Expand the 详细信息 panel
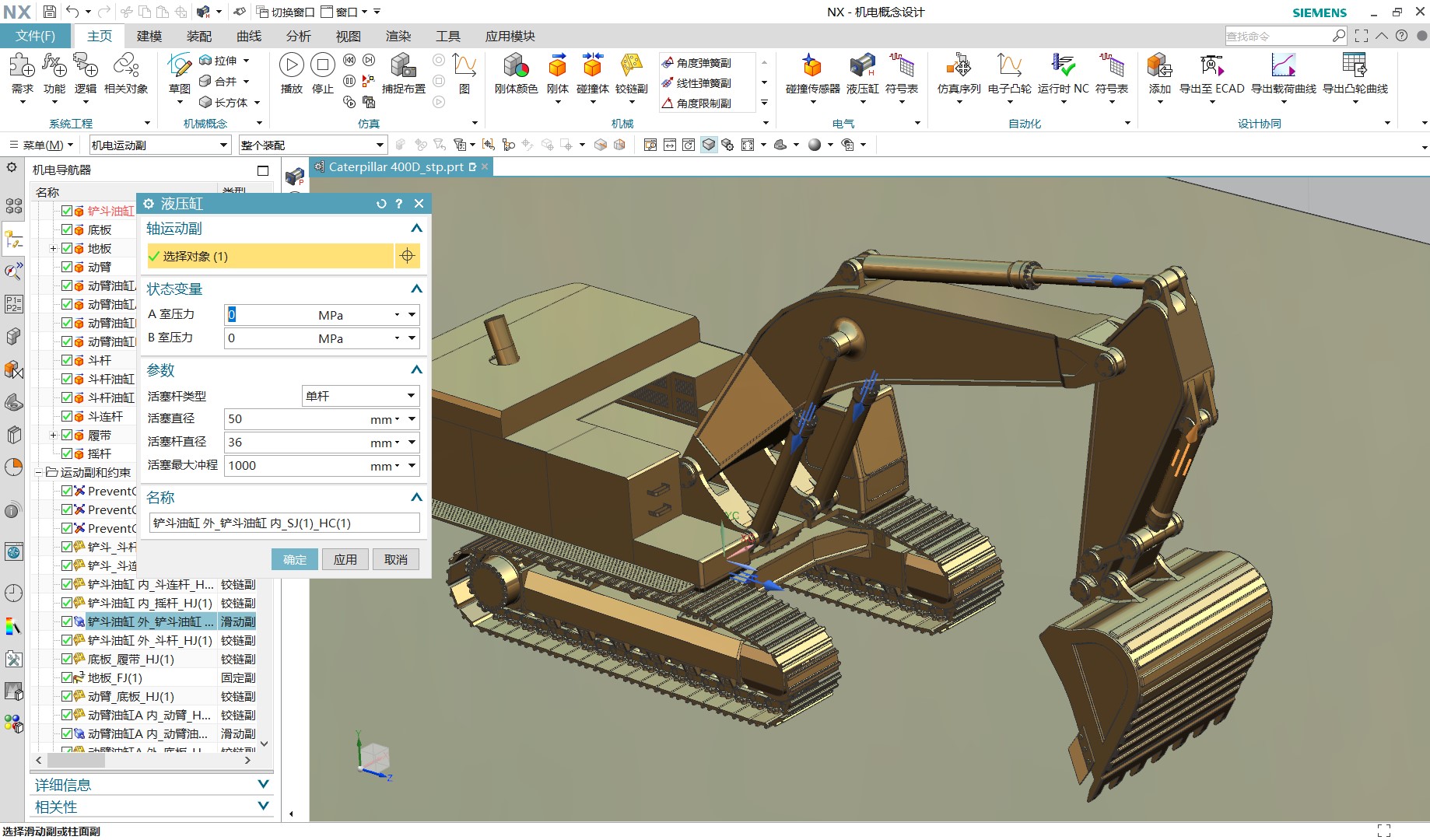This screenshot has width=1430, height=840. pos(263,785)
